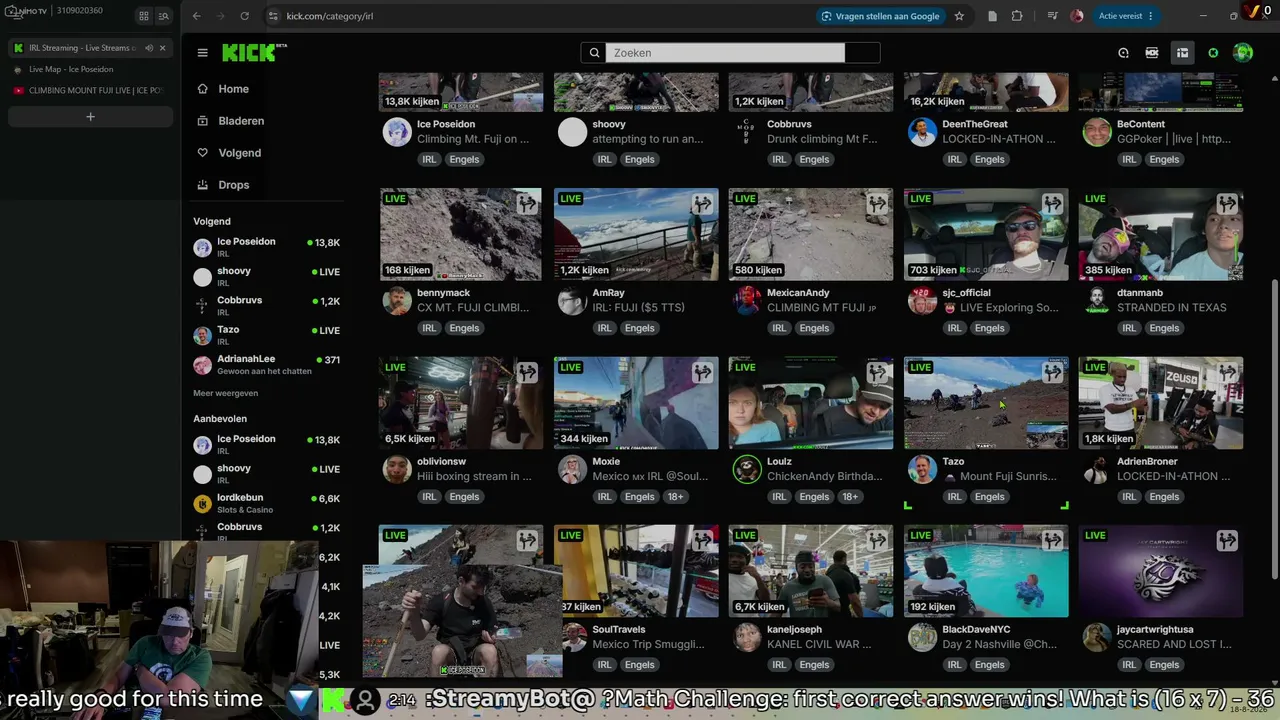Viewport: 1280px width, 720px height.
Task: Open lordkebun in the Aanbevolen list
Action: [x=268, y=503]
